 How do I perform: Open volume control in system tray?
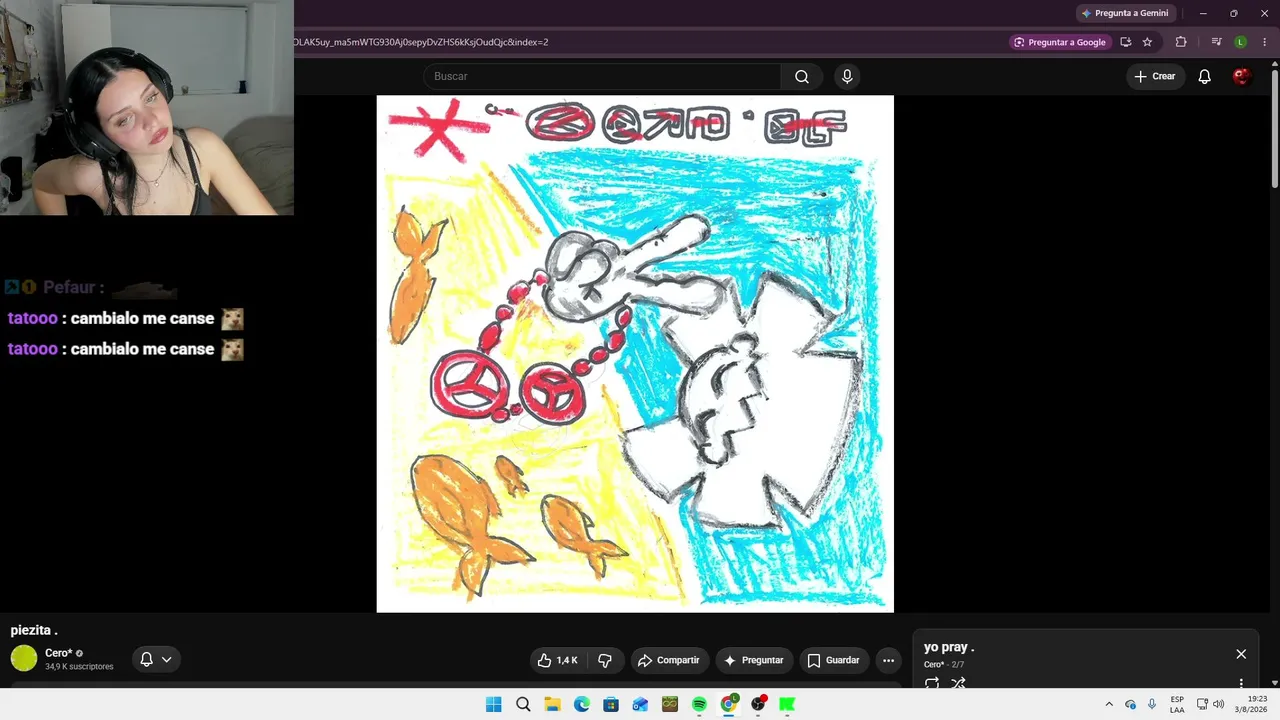(1218, 704)
